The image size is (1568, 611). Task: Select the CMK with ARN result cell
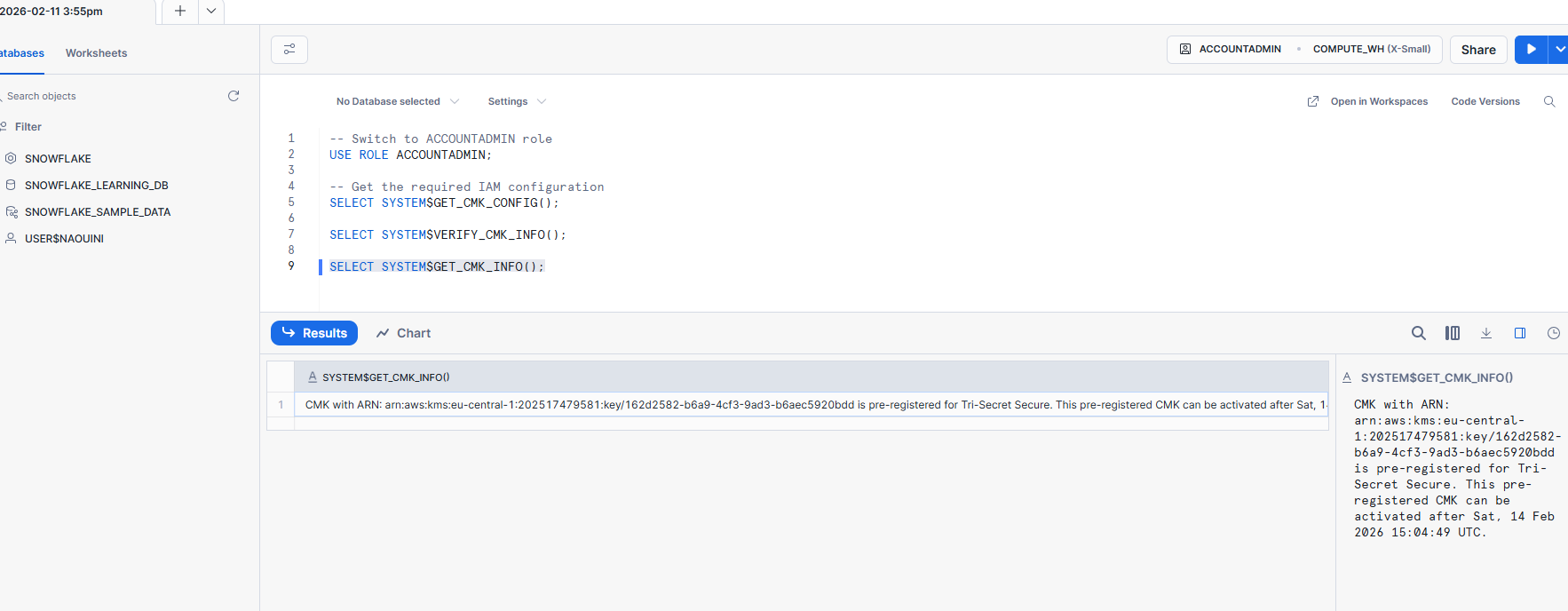pos(812,405)
